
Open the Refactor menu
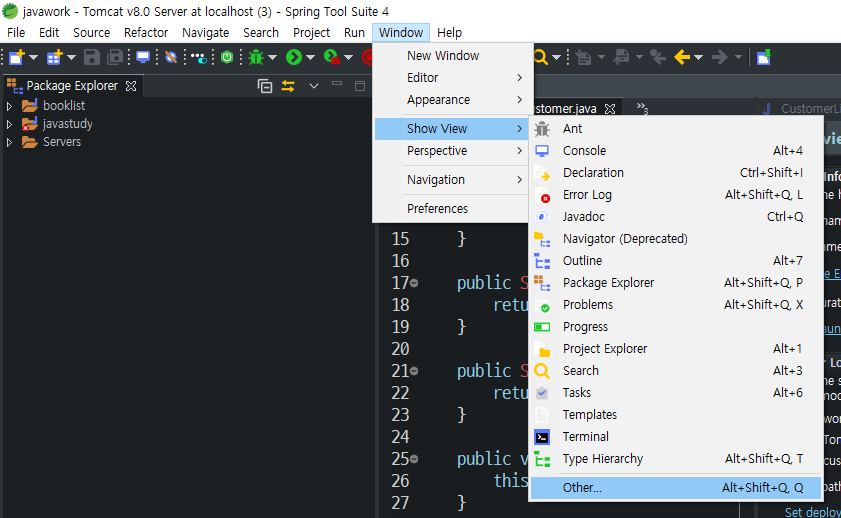click(x=146, y=33)
